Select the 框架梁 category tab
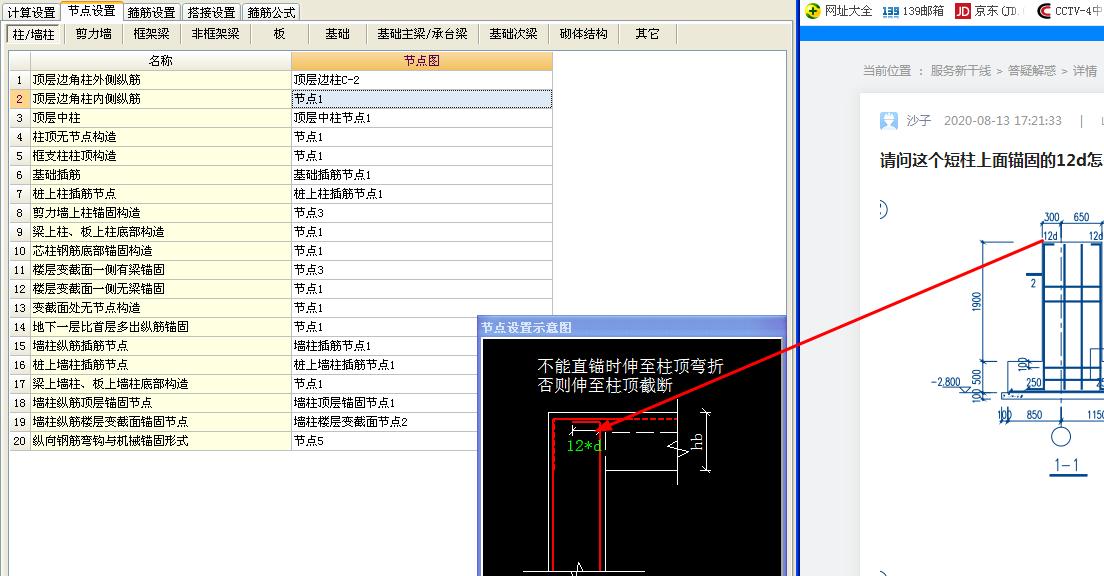 click(151, 34)
